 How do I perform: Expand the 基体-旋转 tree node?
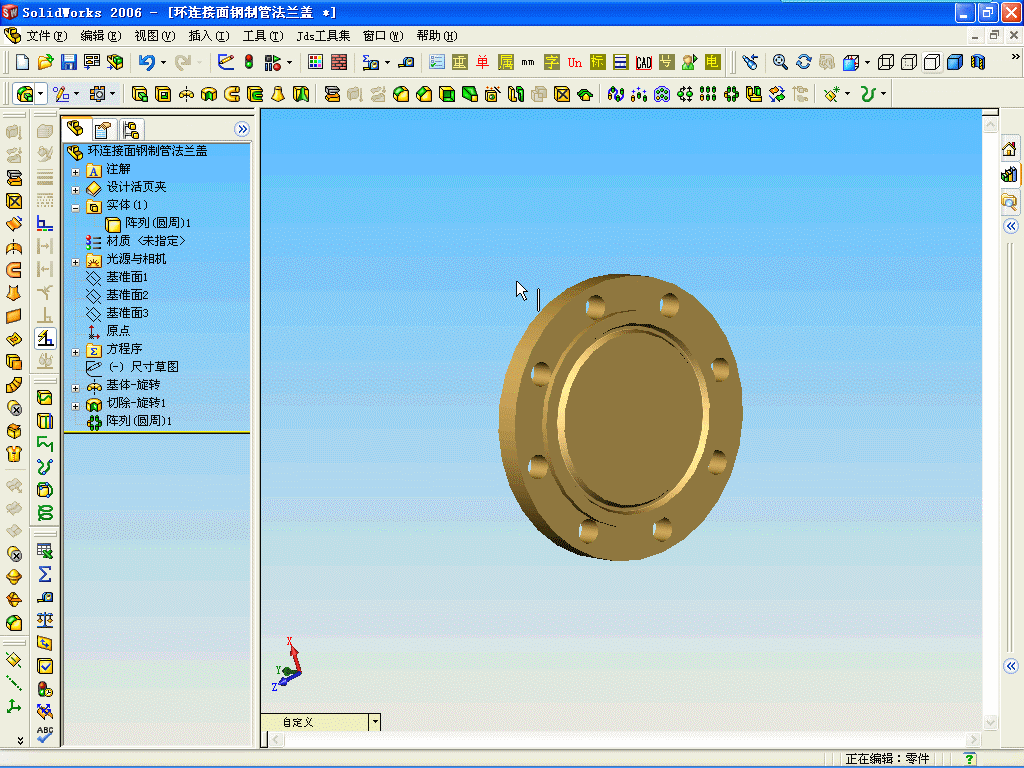(75, 388)
